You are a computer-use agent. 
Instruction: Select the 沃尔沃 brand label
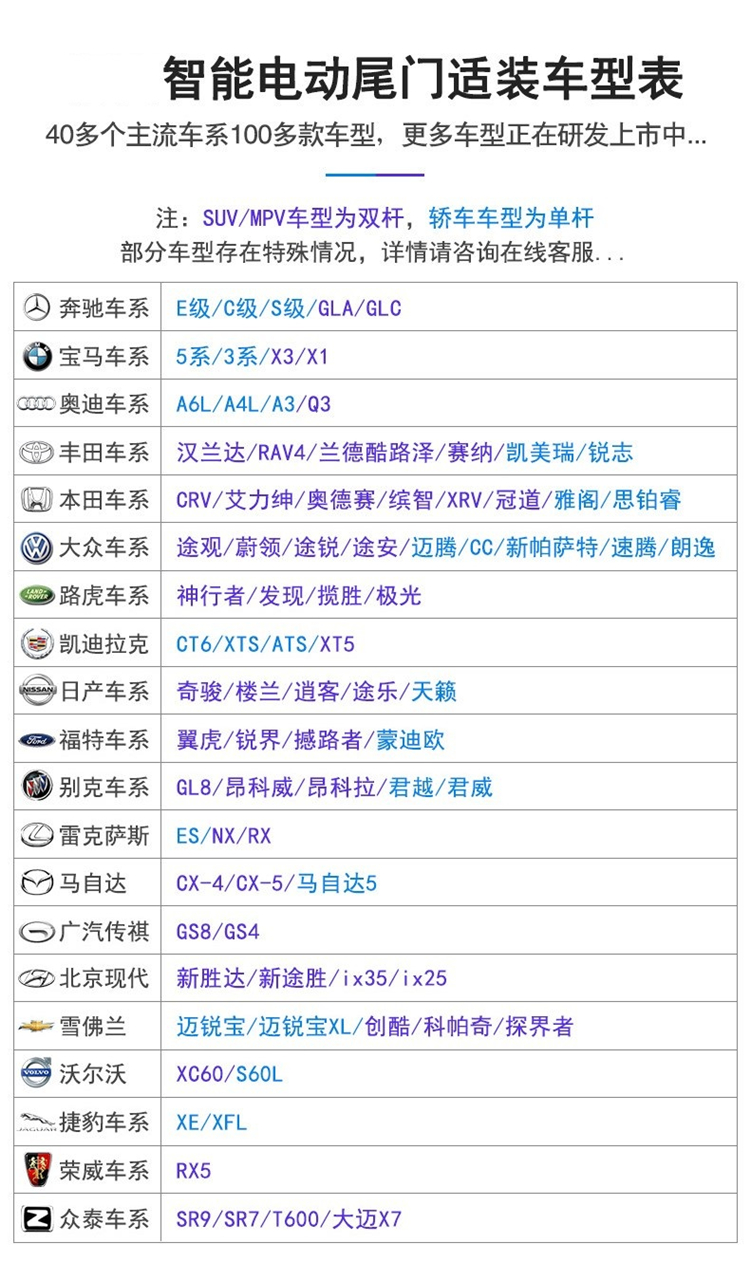[92, 1075]
